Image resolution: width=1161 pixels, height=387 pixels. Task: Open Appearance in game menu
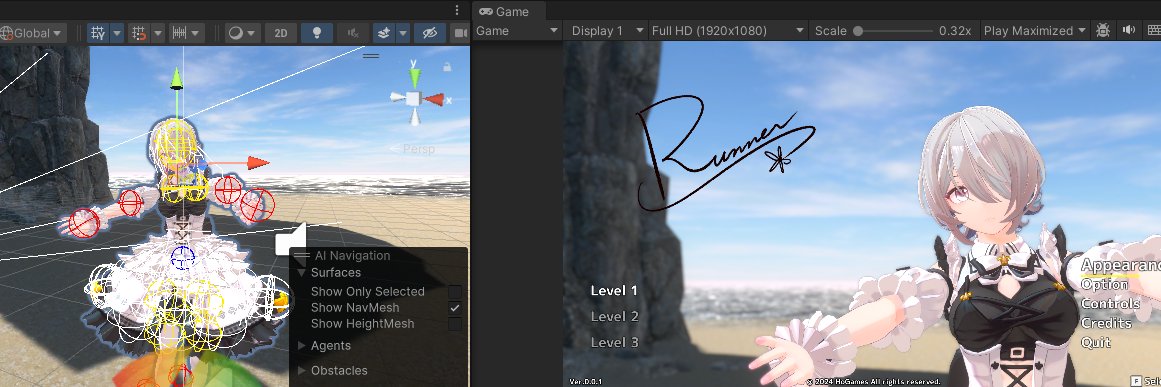(1120, 266)
